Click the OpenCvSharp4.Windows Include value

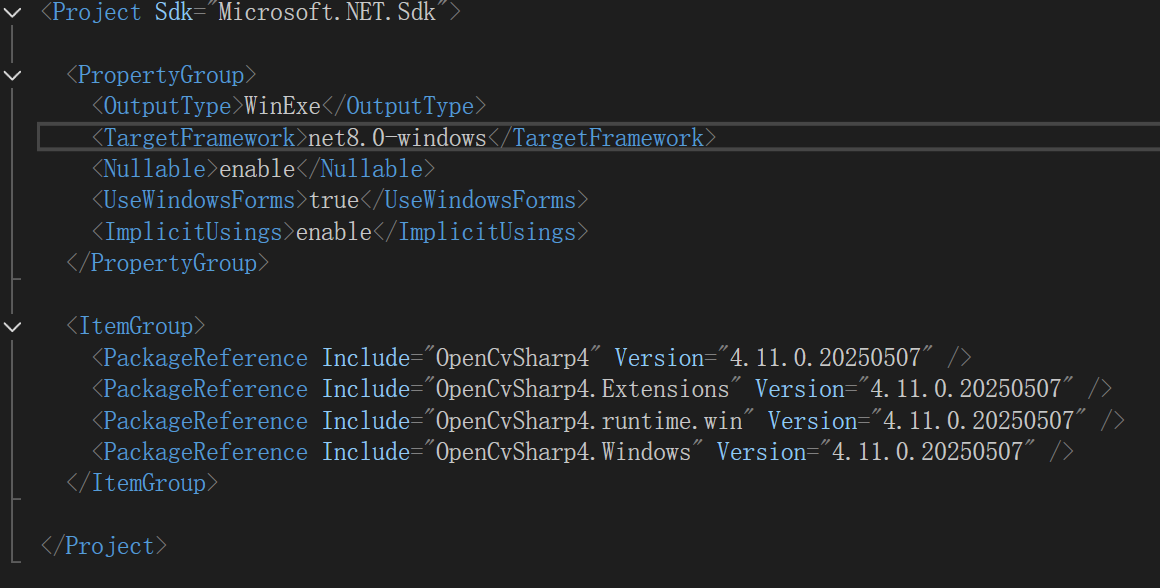coord(563,452)
